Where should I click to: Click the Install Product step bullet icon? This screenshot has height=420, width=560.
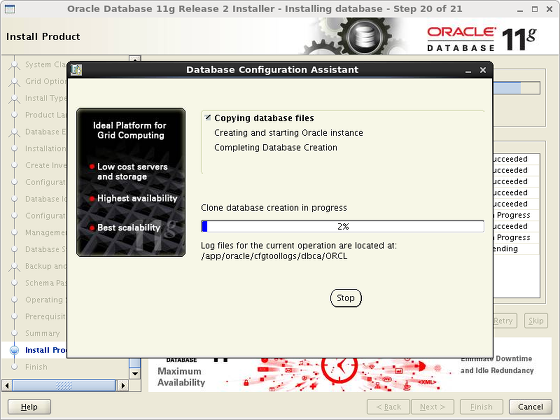pyautogui.click(x=14, y=350)
